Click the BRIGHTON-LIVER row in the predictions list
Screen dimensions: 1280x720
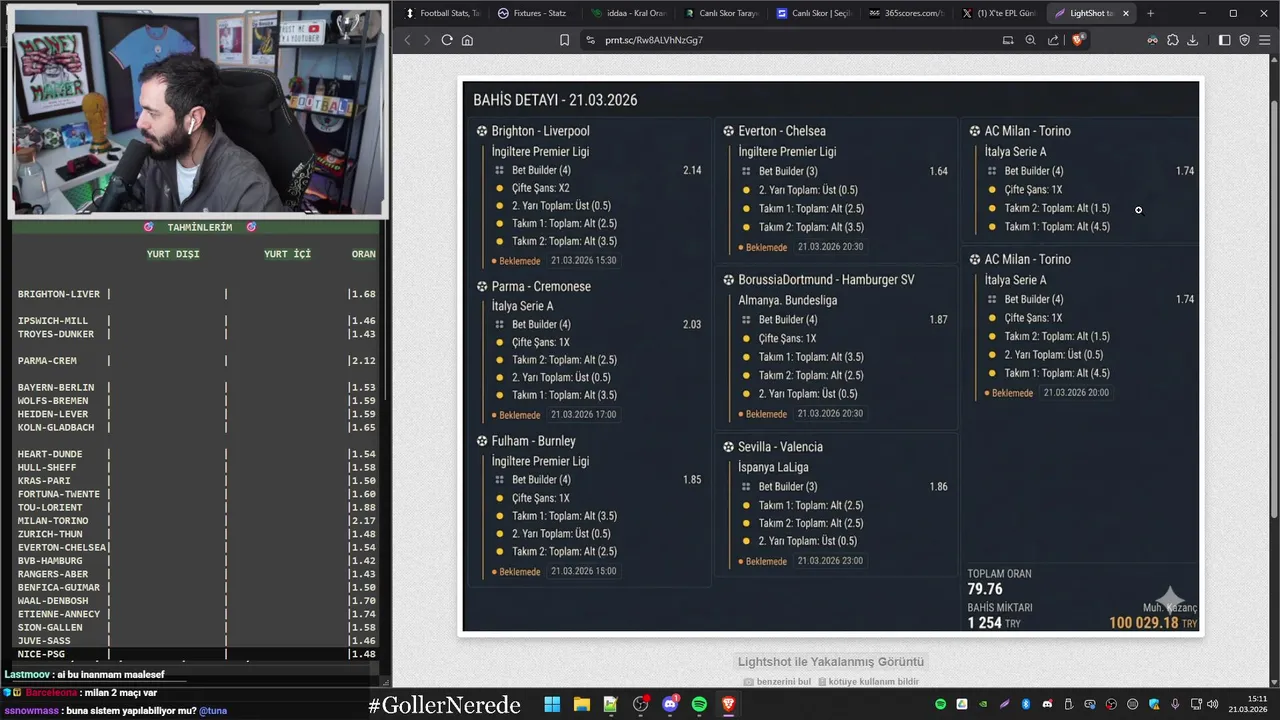(x=196, y=294)
